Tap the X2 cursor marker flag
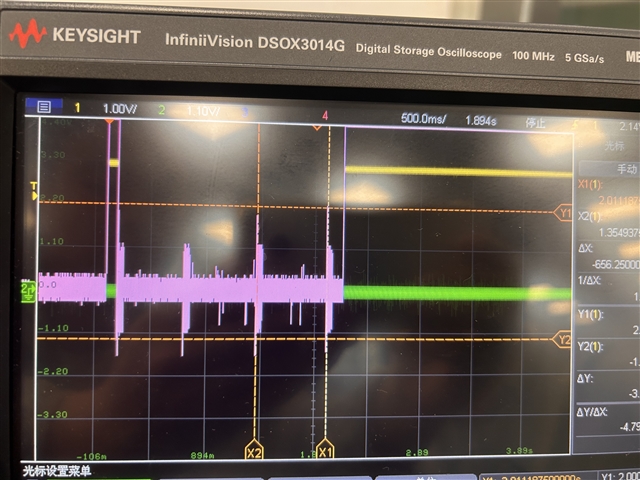This screenshot has width=640, height=480. [x=254, y=449]
